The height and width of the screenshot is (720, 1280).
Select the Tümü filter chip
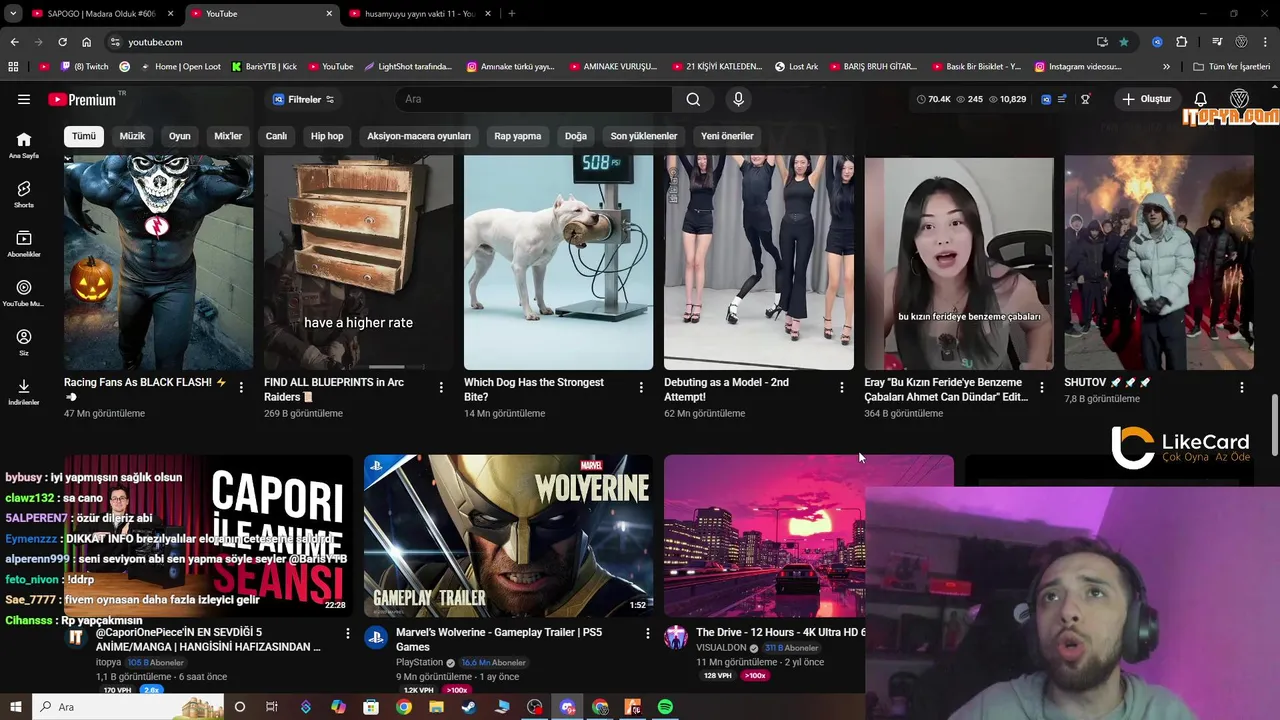tap(84, 136)
